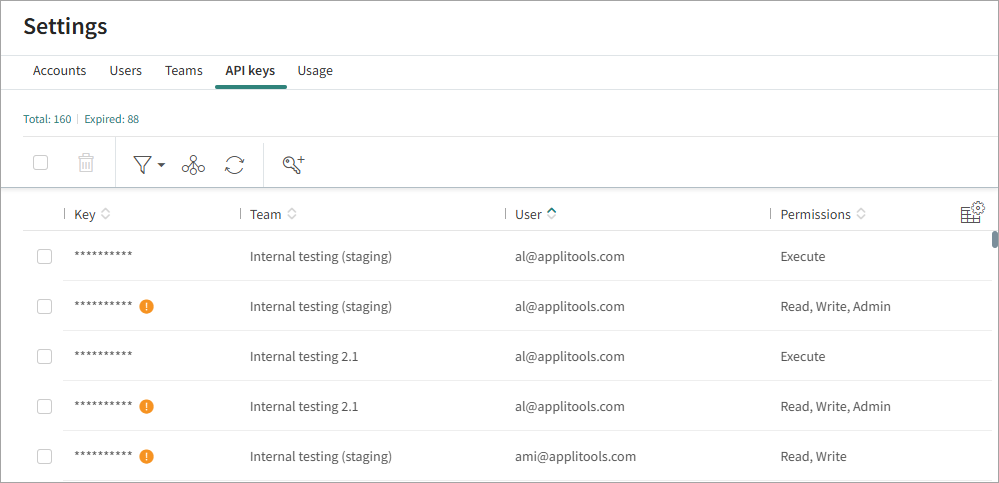Open the filter funnel icon
The image size is (999, 483).
[x=142, y=164]
